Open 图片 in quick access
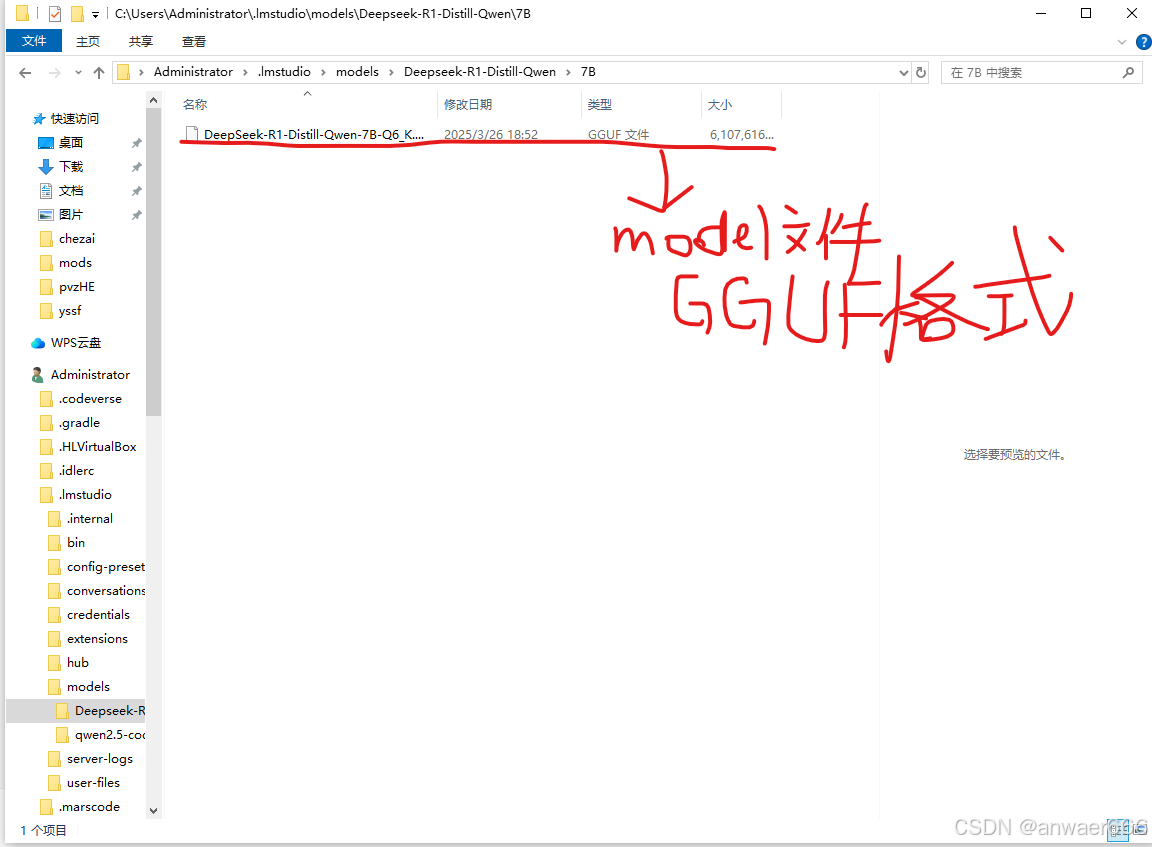Screen dimensions: 1152x847 click(x=71, y=215)
